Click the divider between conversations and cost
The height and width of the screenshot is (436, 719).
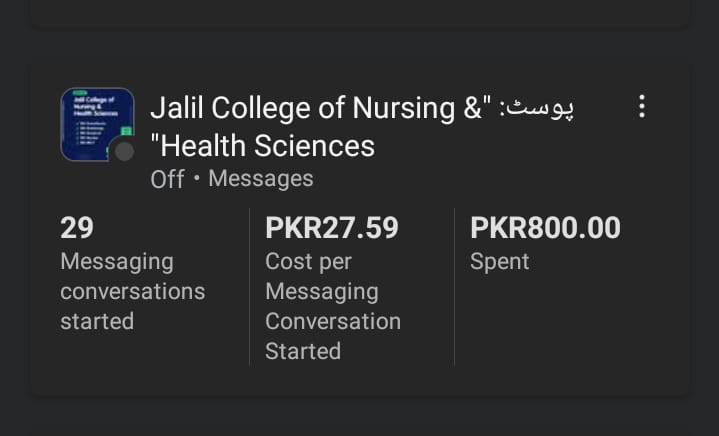point(249,286)
